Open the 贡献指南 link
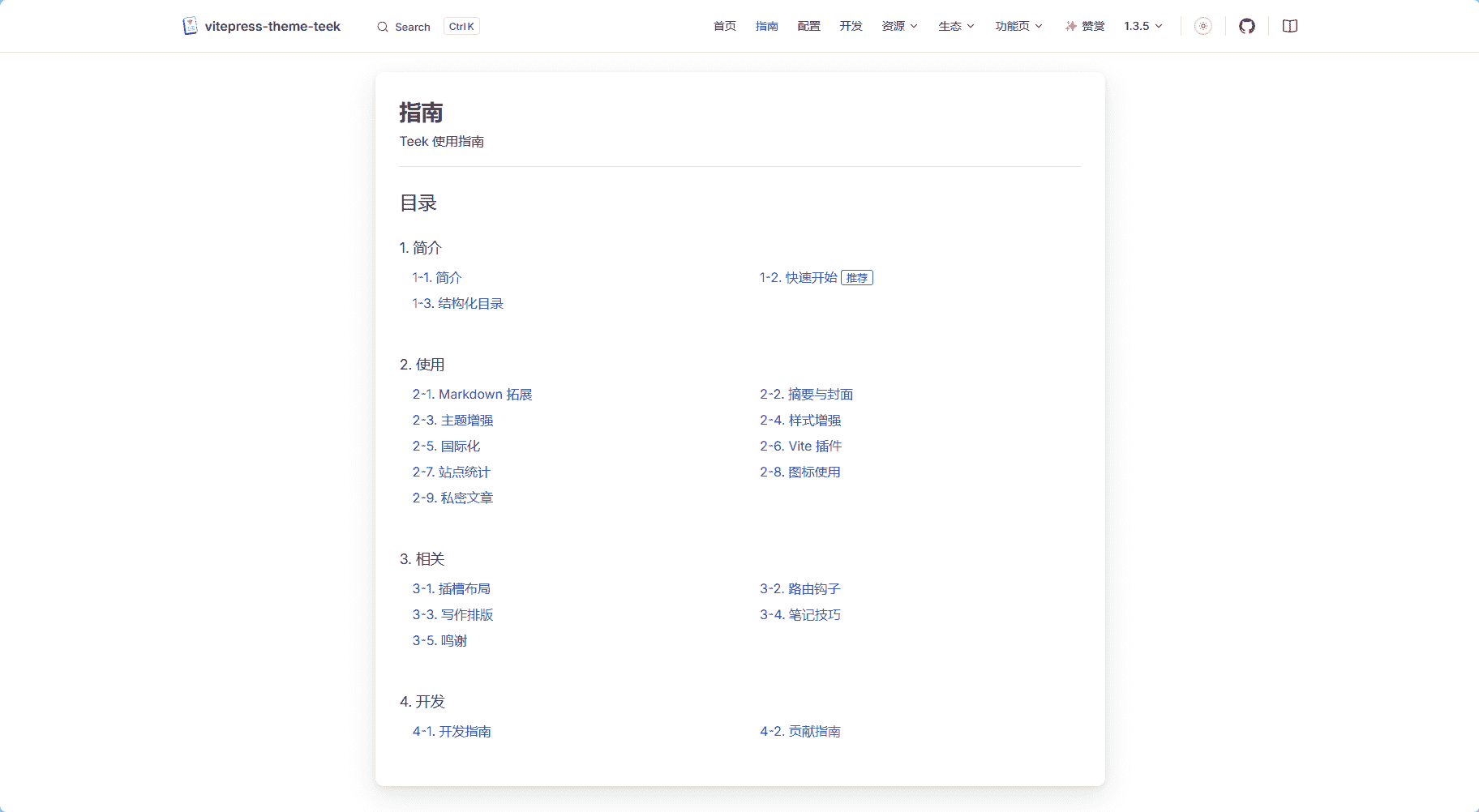Image resolution: width=1479 pixels, height=812 pixels. click(801, 731)
